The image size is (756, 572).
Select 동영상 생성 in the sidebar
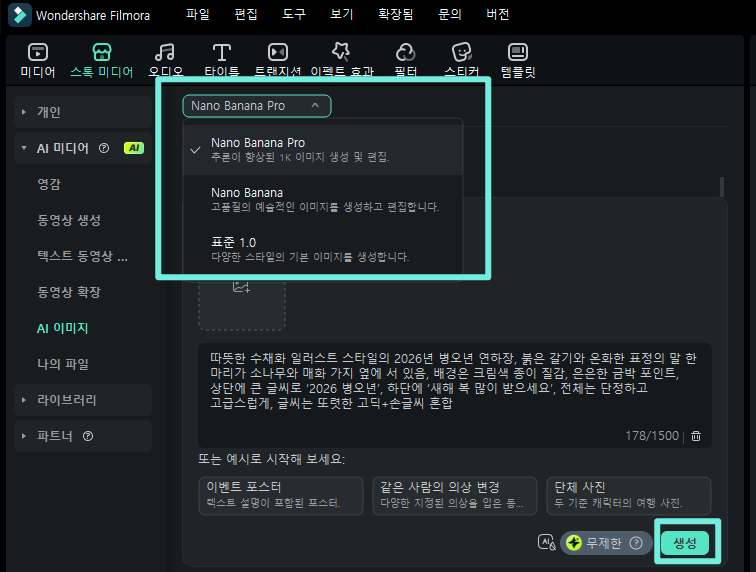[69, 220]
